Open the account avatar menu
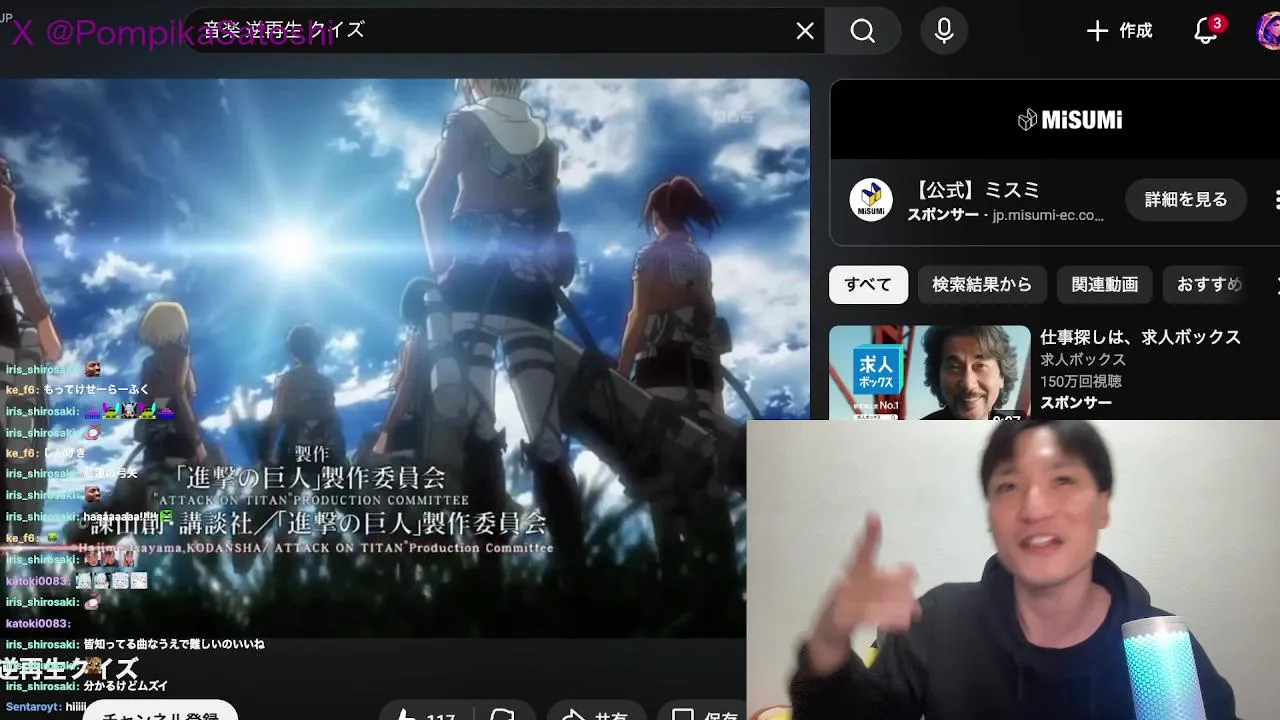Screen dimensions: 1280x720 coord(1268,31)
